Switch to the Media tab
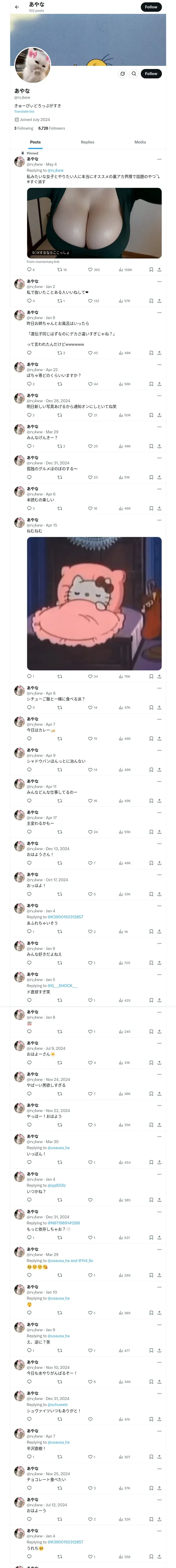The height and width of the screenshot is (1568, 176). tap(140, 142)
